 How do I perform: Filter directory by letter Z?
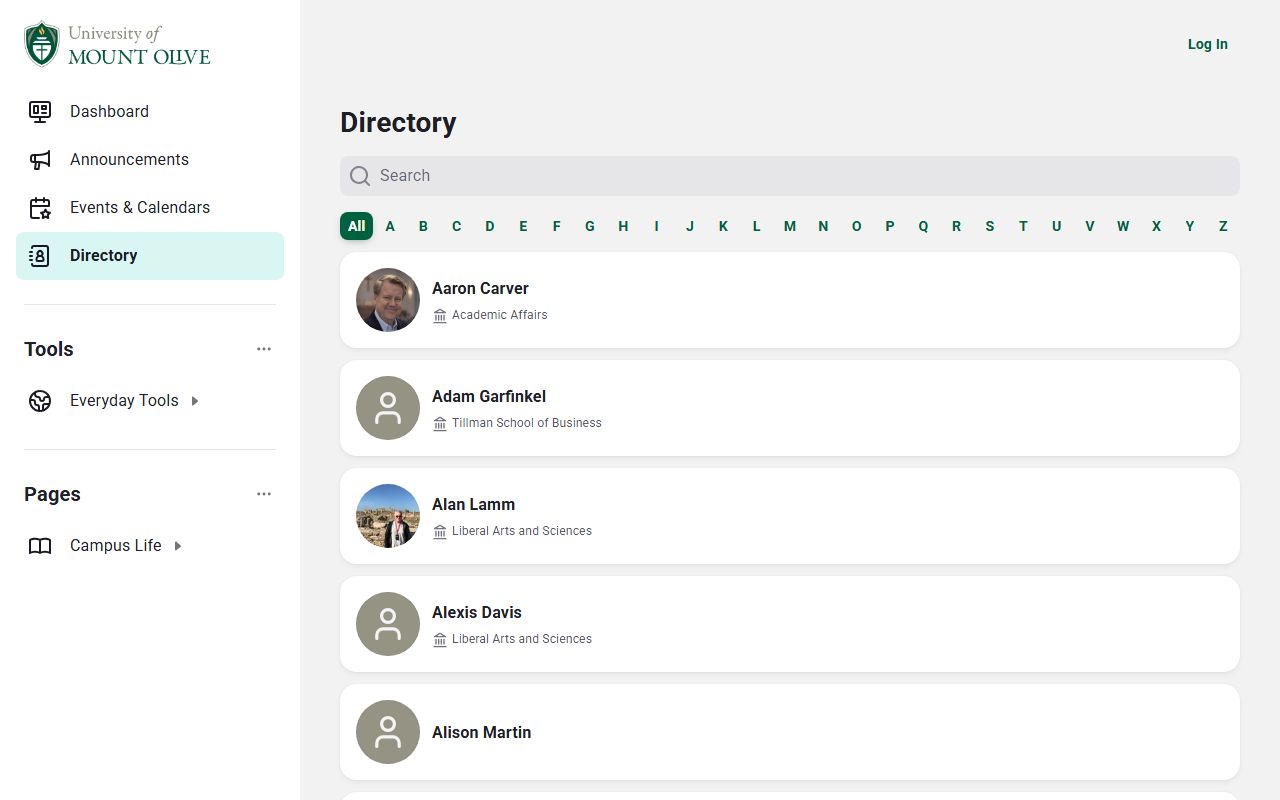tap(1223, 226)
